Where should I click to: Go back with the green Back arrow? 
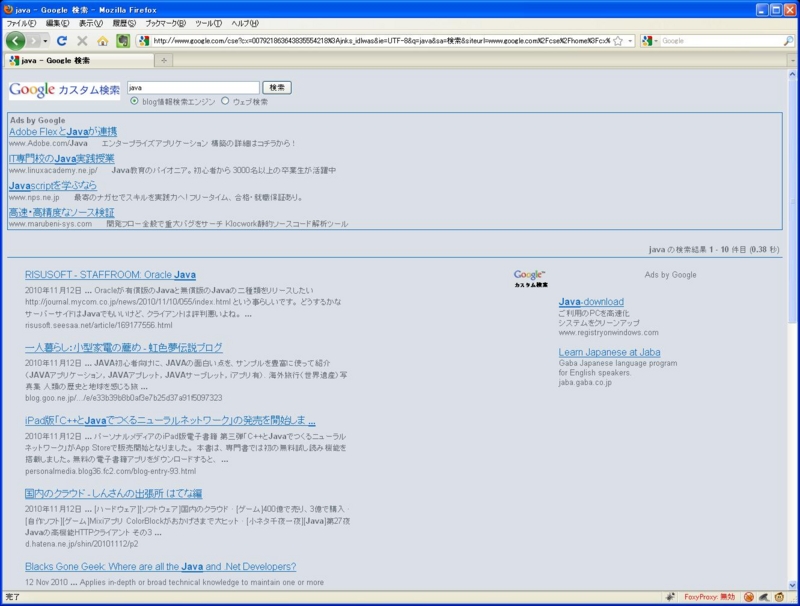click(15, 41)
